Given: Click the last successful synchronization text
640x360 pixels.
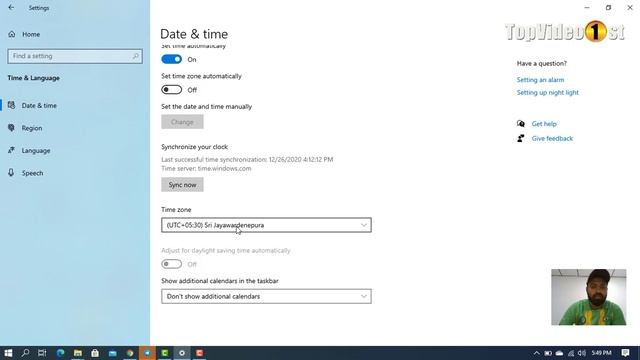Looking at the screenshot, I should pos(247,159).
